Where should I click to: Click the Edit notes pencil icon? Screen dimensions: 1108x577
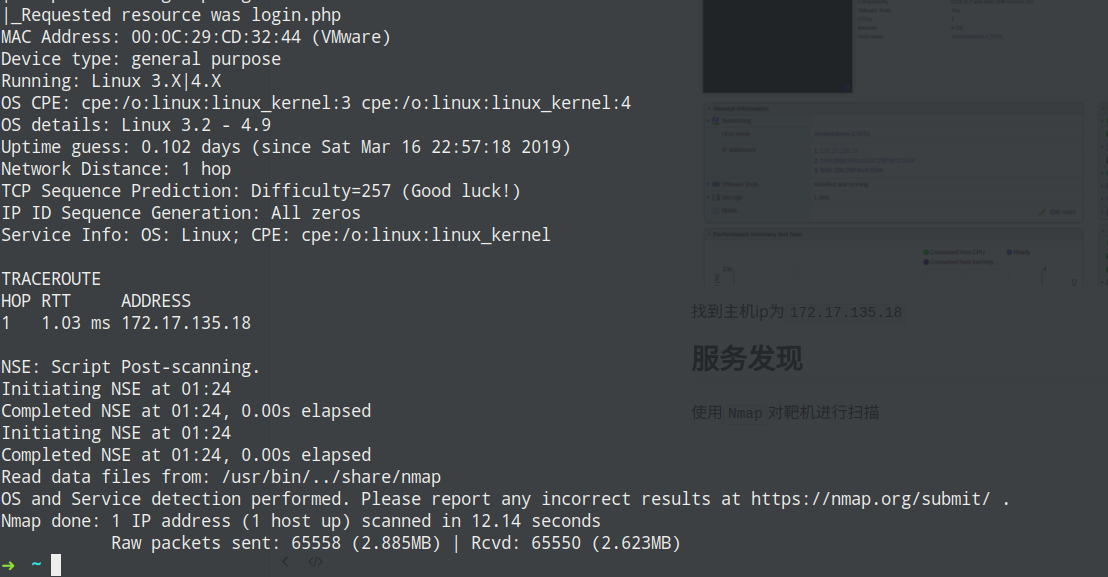[x=1042, y=212]
